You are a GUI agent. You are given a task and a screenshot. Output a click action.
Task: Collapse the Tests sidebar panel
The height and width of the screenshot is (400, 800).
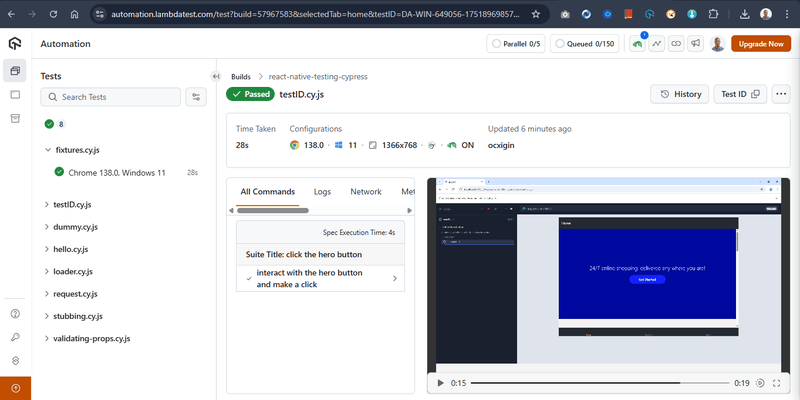point(216,76)
